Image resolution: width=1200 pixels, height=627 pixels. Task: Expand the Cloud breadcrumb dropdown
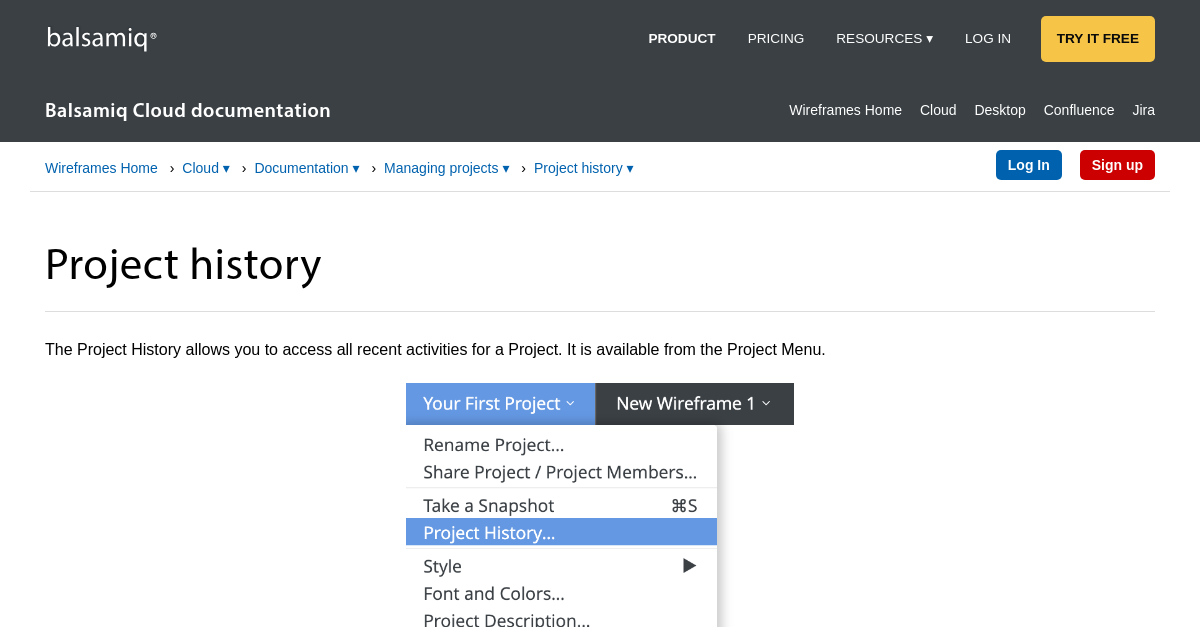point(206,168)
